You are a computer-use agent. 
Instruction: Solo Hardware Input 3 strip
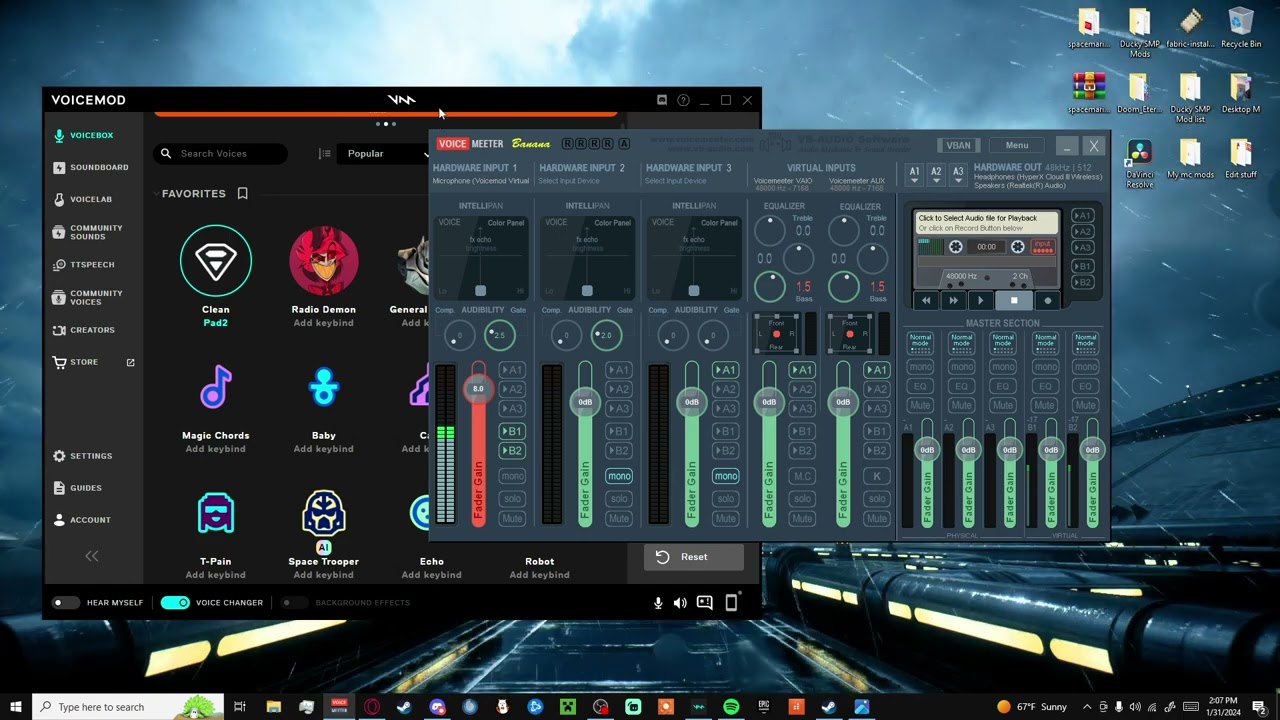coord(726,498)
